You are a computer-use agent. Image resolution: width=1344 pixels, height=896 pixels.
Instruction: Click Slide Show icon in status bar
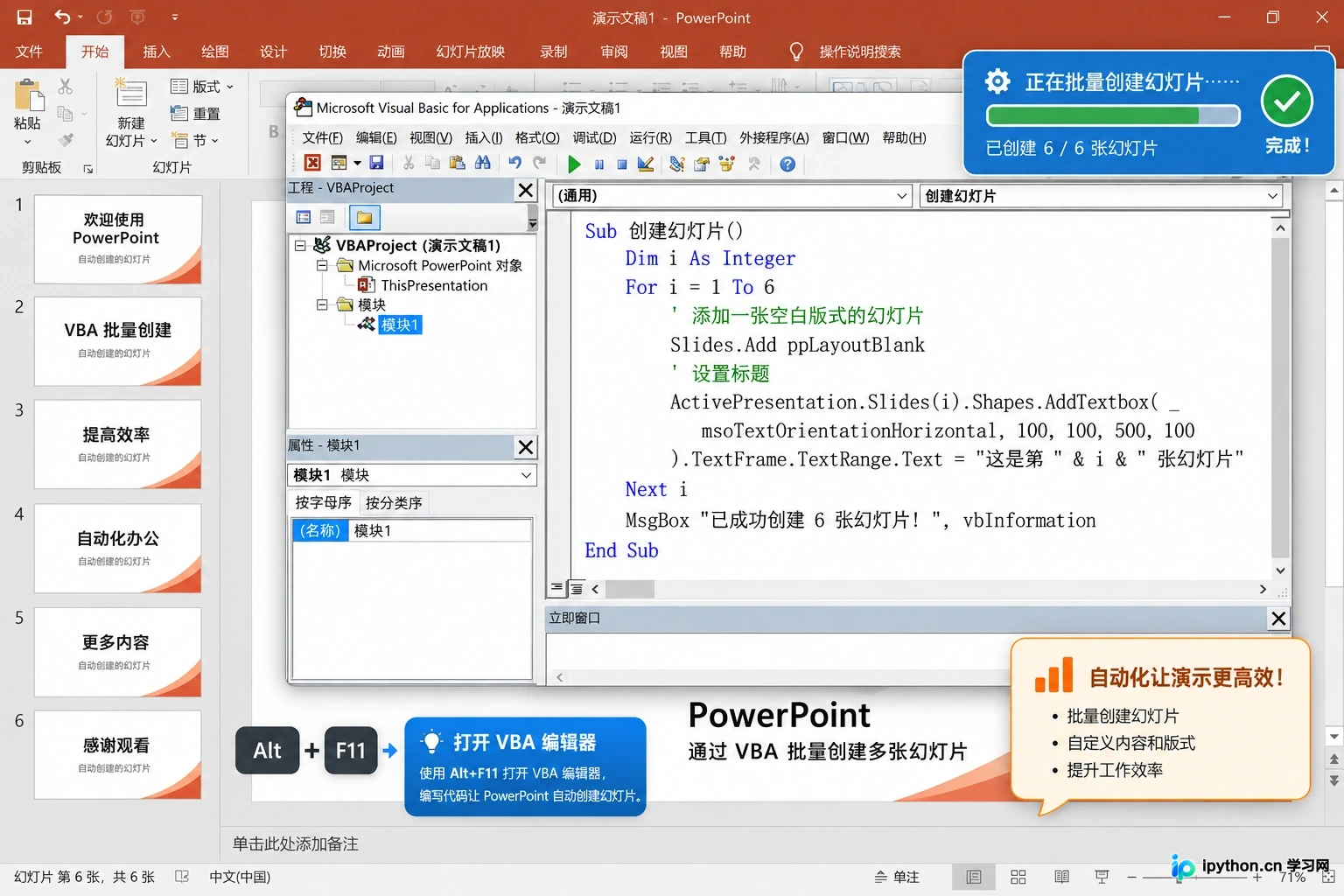tap(1102, 877)
